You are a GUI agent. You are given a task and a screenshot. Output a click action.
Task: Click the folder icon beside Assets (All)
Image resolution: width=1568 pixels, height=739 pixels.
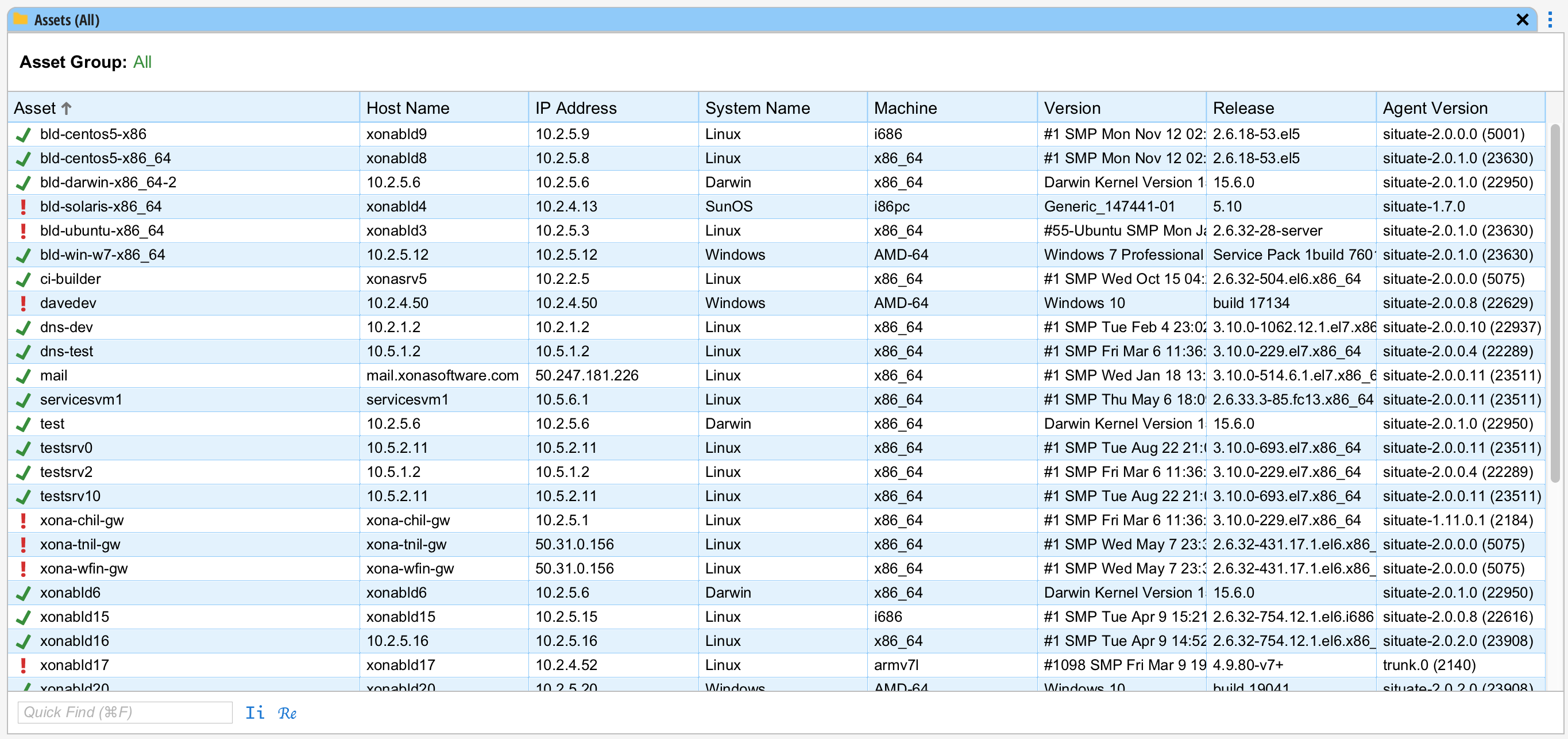tap(21, 20)
